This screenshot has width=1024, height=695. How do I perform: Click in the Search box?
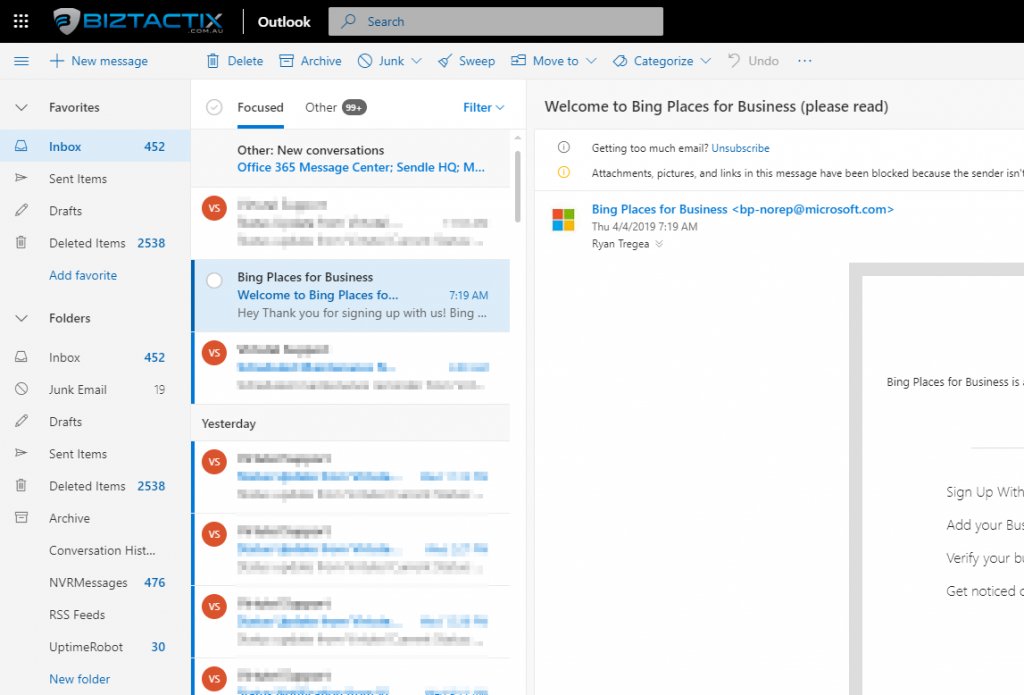[496, 22]
